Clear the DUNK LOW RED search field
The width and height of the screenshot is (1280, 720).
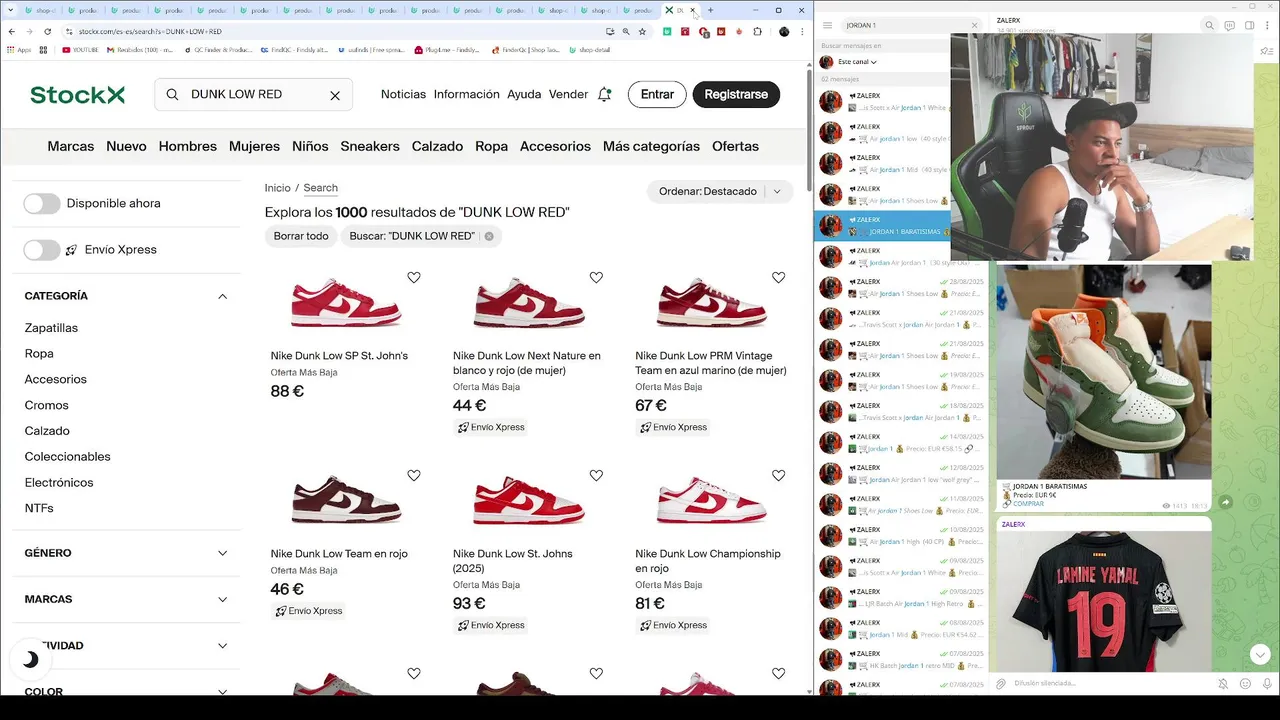click(335, 95)
